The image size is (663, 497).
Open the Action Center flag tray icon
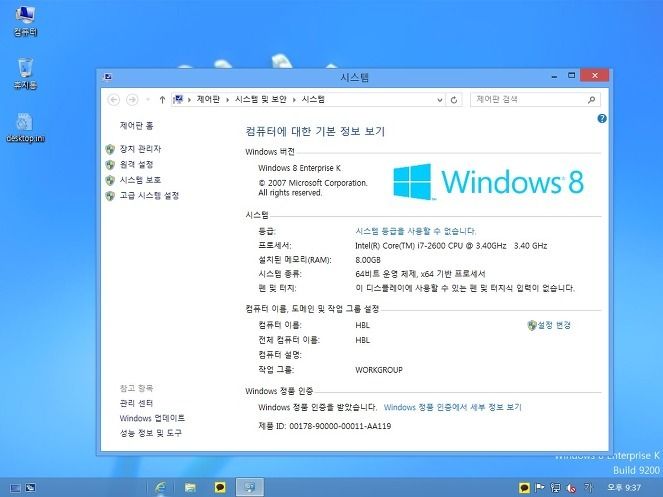tap(540, 488)
